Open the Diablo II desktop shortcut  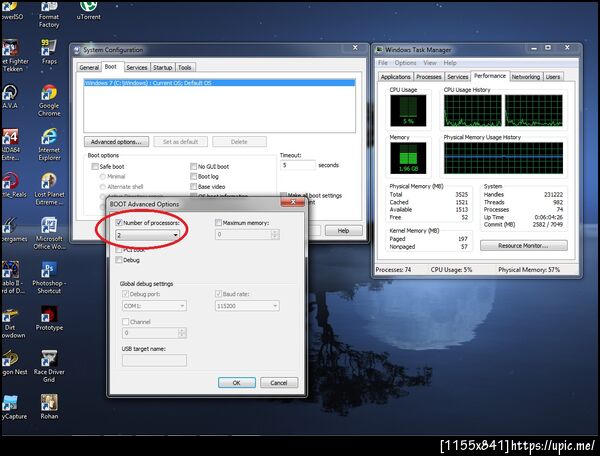click(x=13, y=278)
